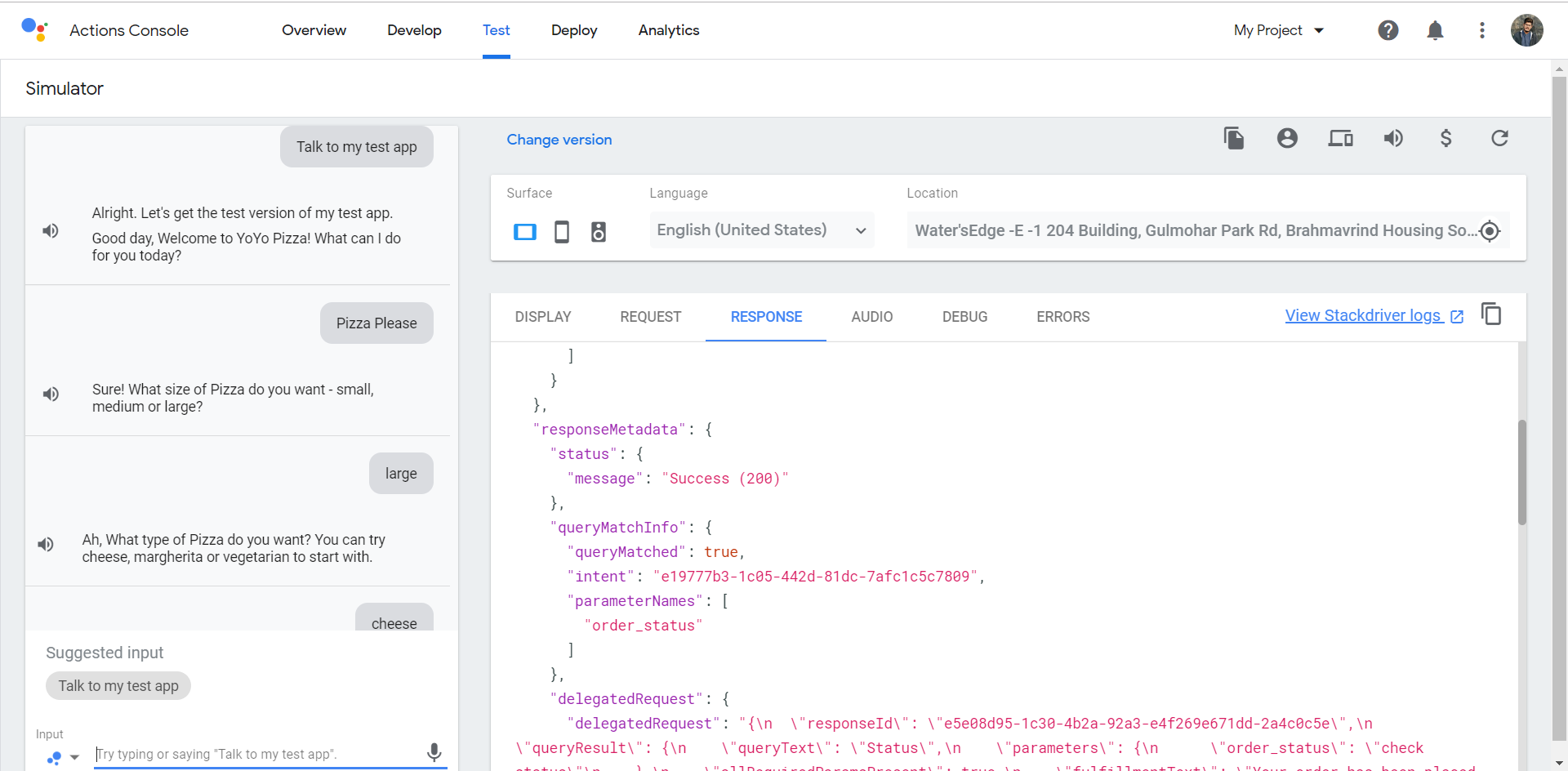Open the Analytics section

(668, 30)
